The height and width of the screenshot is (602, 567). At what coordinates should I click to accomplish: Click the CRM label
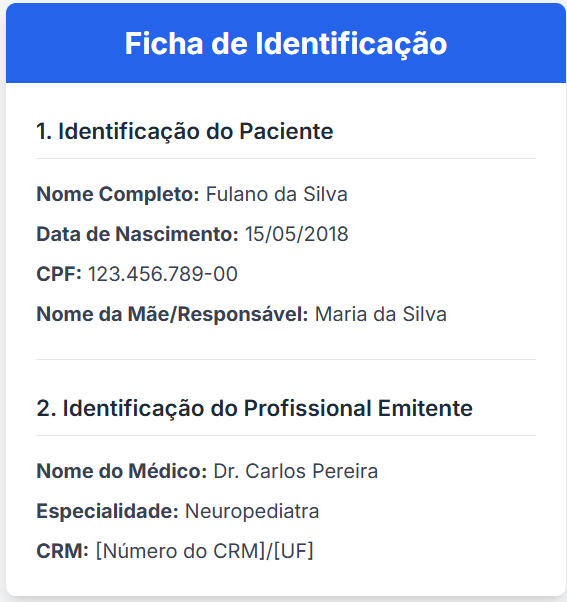63,551
